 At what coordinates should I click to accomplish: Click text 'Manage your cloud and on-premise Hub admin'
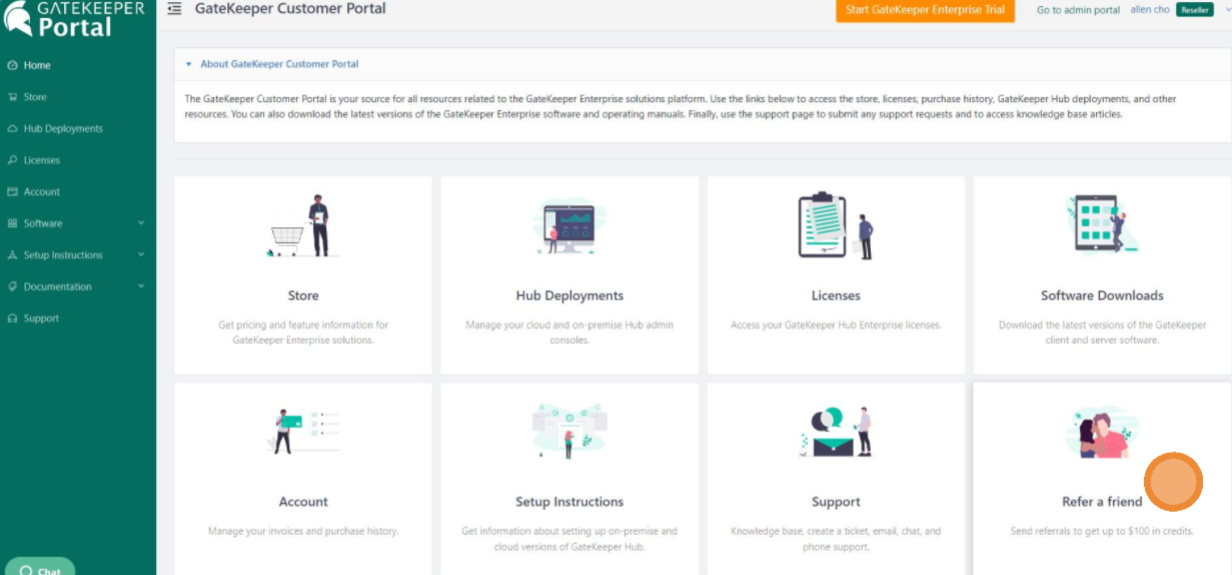(570, 325)
